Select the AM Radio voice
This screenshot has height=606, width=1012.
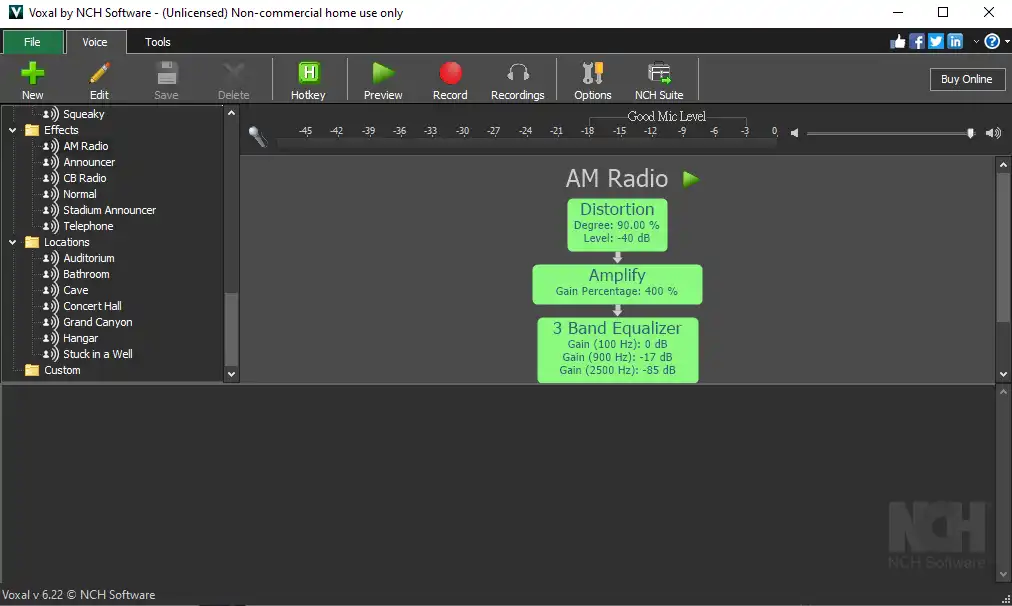pos(85,146)
